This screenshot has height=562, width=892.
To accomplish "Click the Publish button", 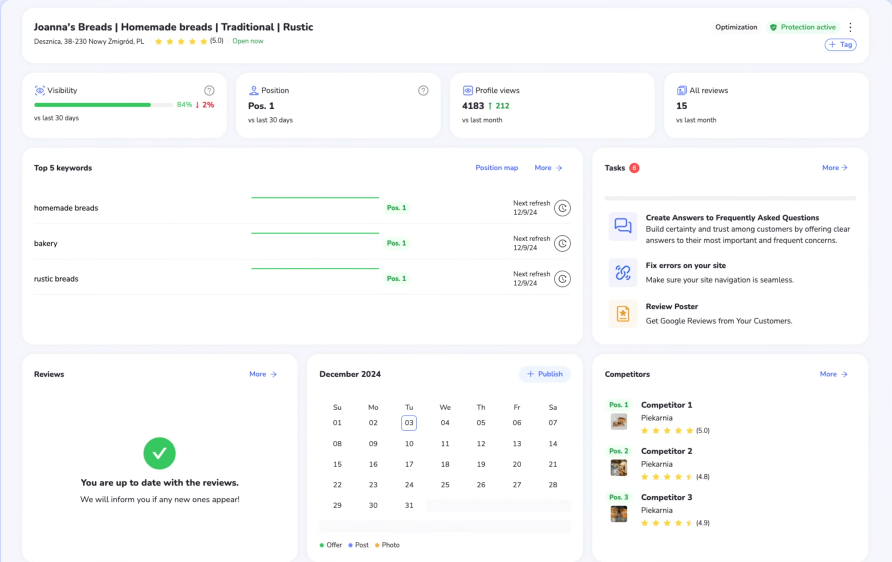I will [x=544, y=374].
